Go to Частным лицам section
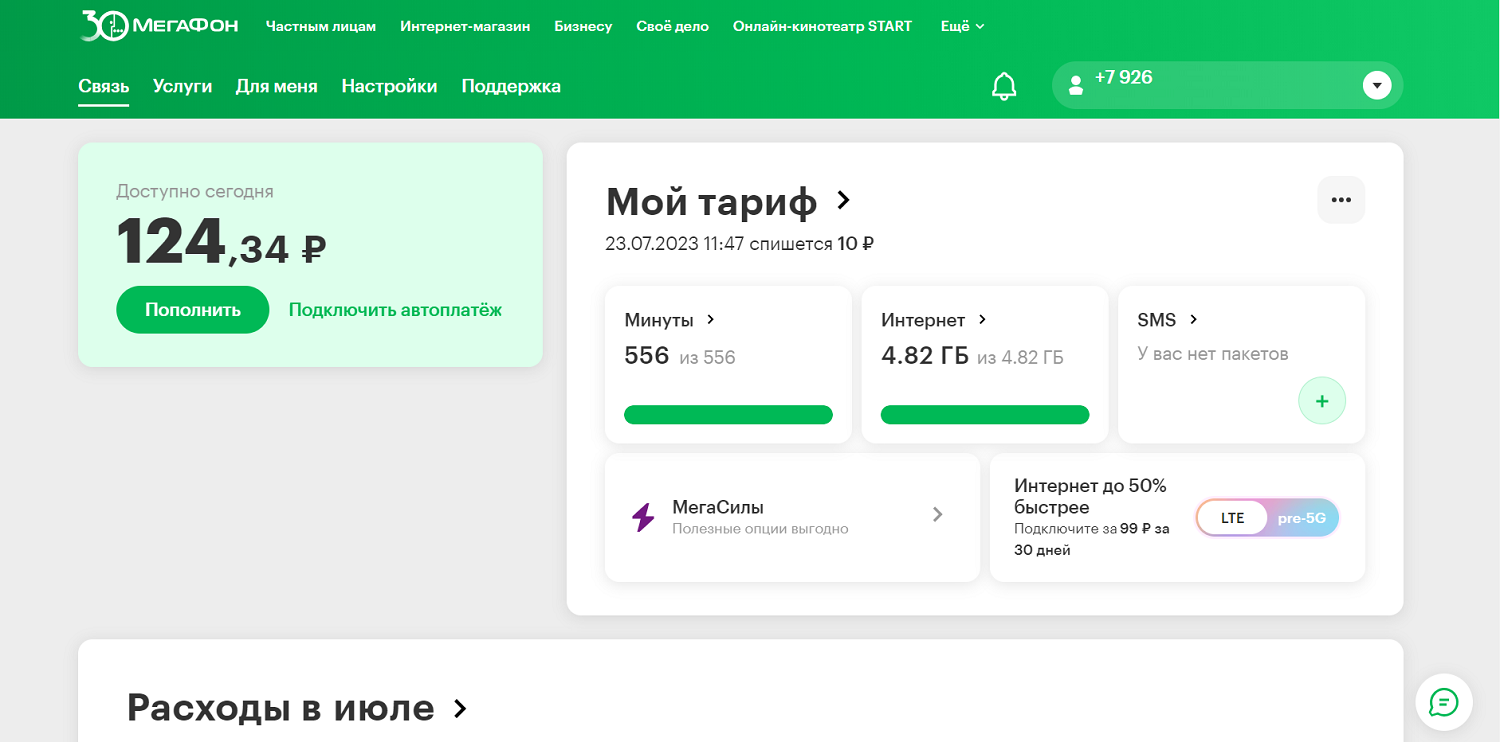Screen dimensions: 1500x742 (321, 26)
